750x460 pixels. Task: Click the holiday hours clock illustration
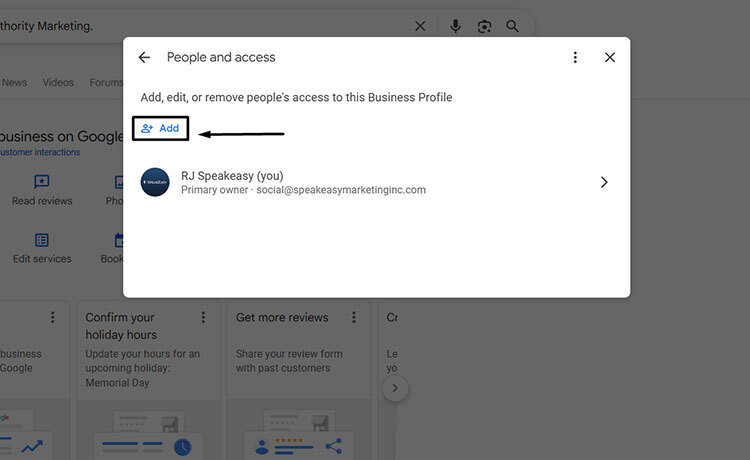pos(182,447)
